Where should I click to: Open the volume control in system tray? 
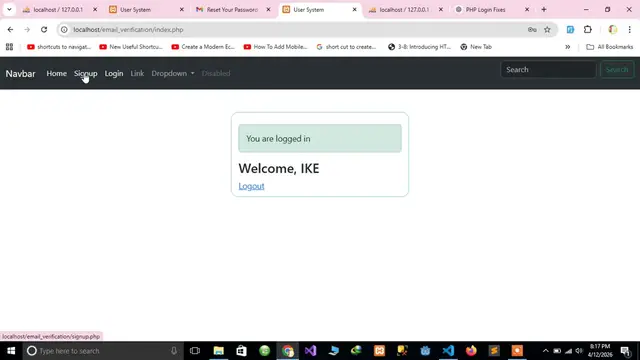[579, 351]
